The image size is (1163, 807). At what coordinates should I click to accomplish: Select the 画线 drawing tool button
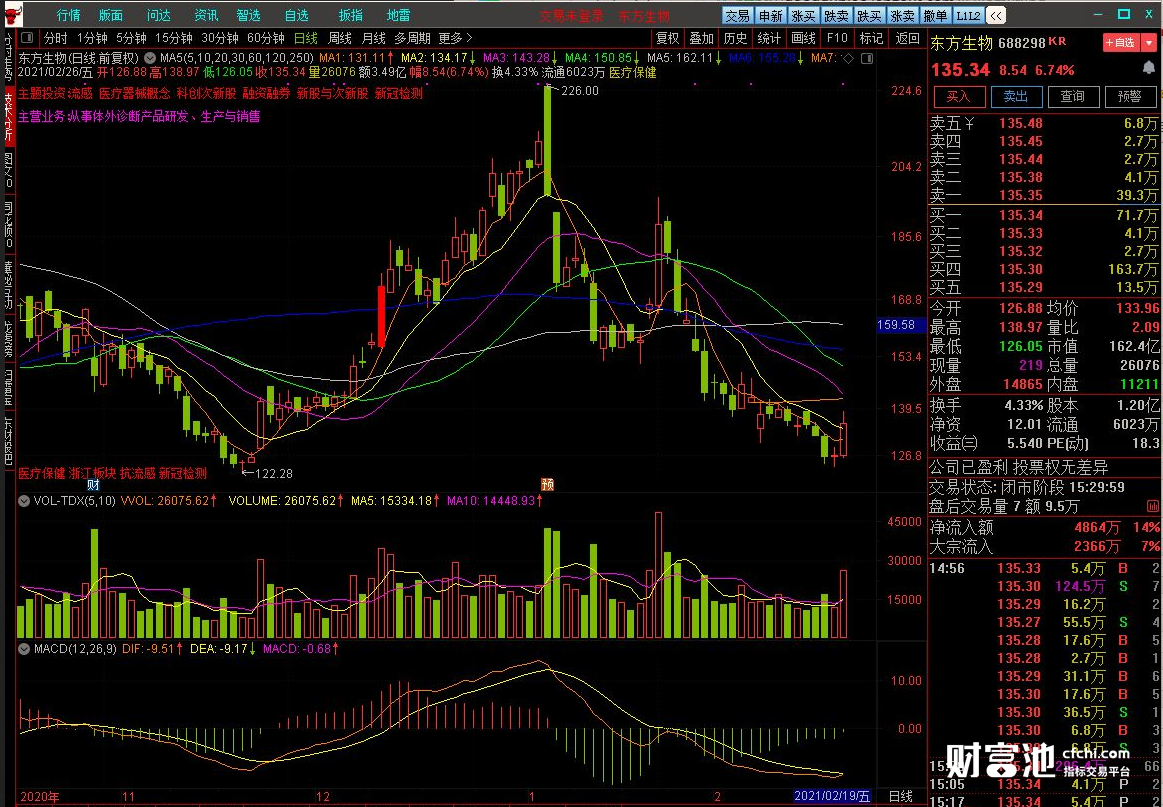[803, 38]
